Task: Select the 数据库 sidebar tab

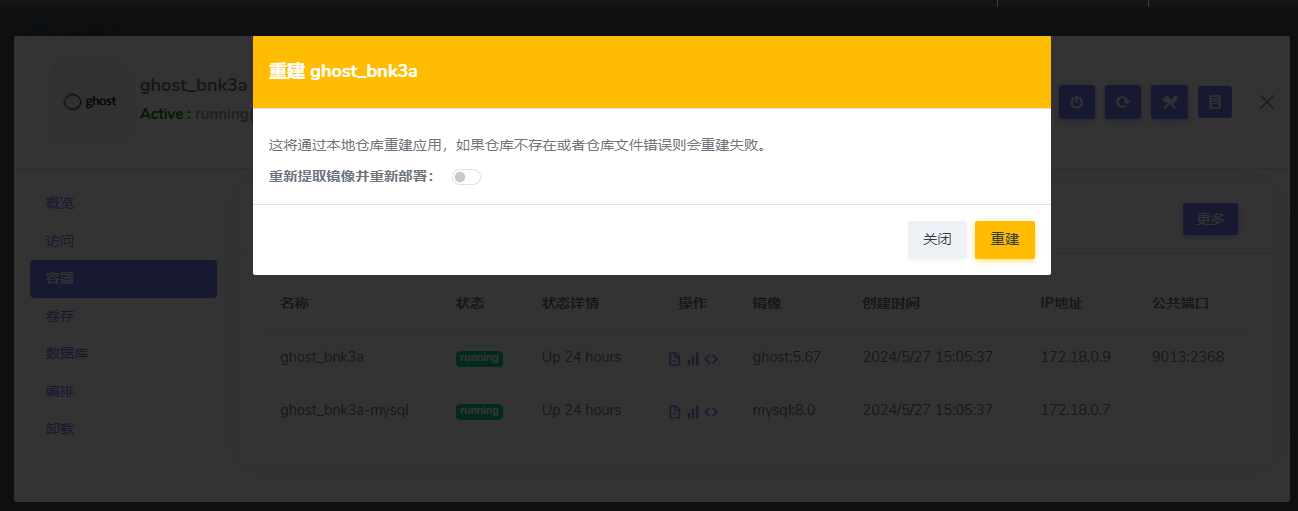Action: [66, 354]
